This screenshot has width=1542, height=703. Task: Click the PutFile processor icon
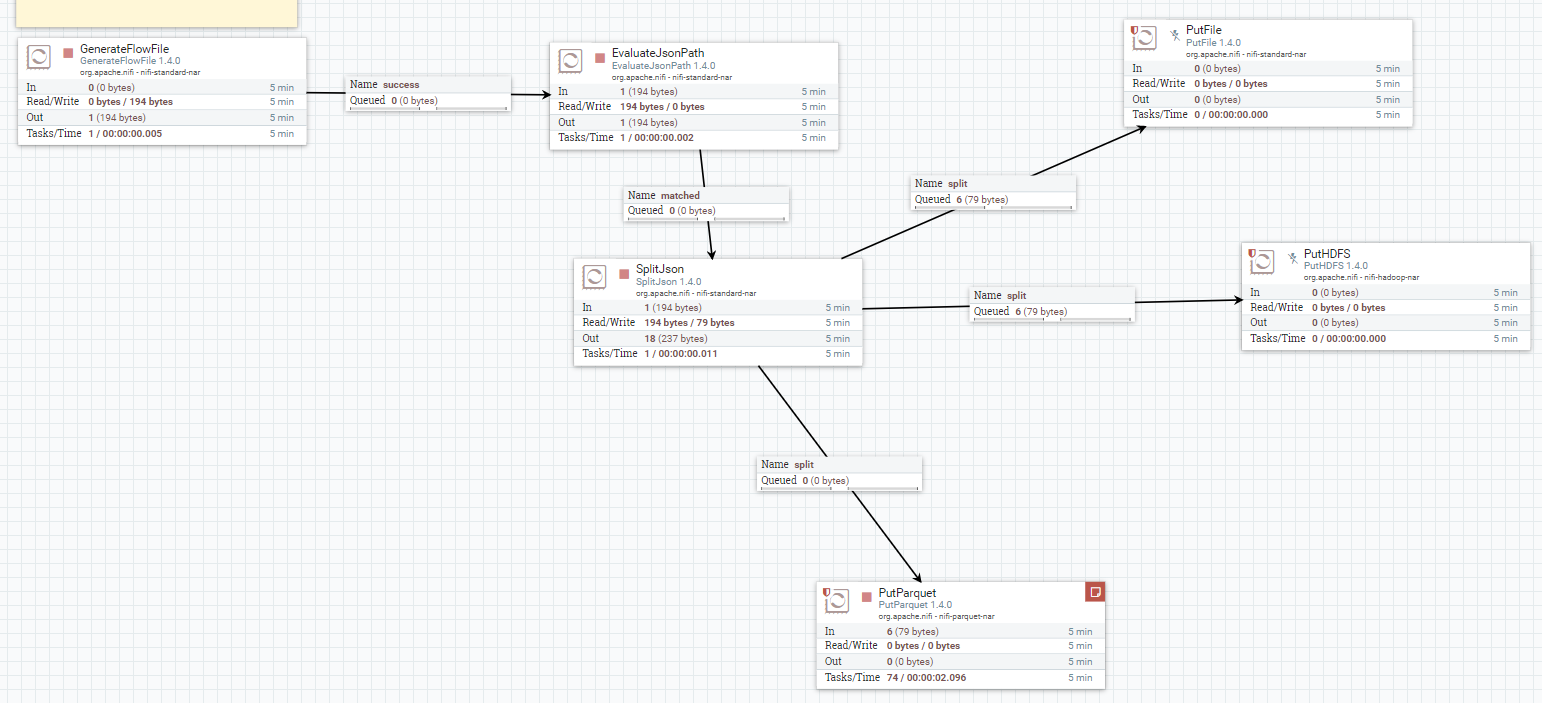click(1143, 37)
